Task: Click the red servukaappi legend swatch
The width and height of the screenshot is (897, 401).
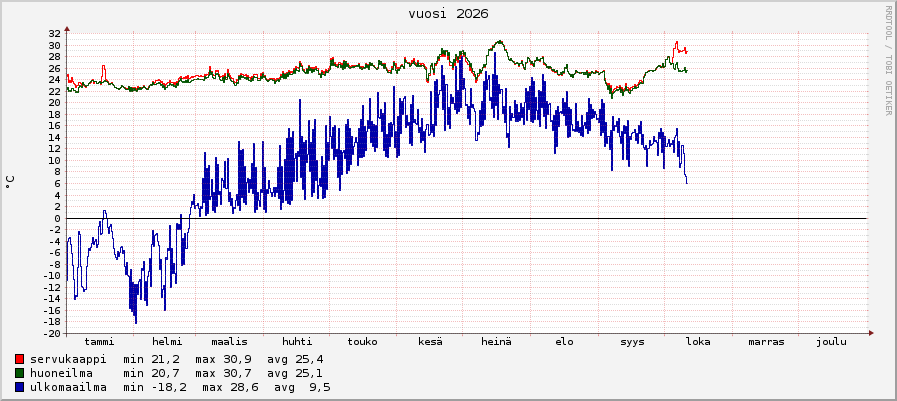Action: coord(19,359)
